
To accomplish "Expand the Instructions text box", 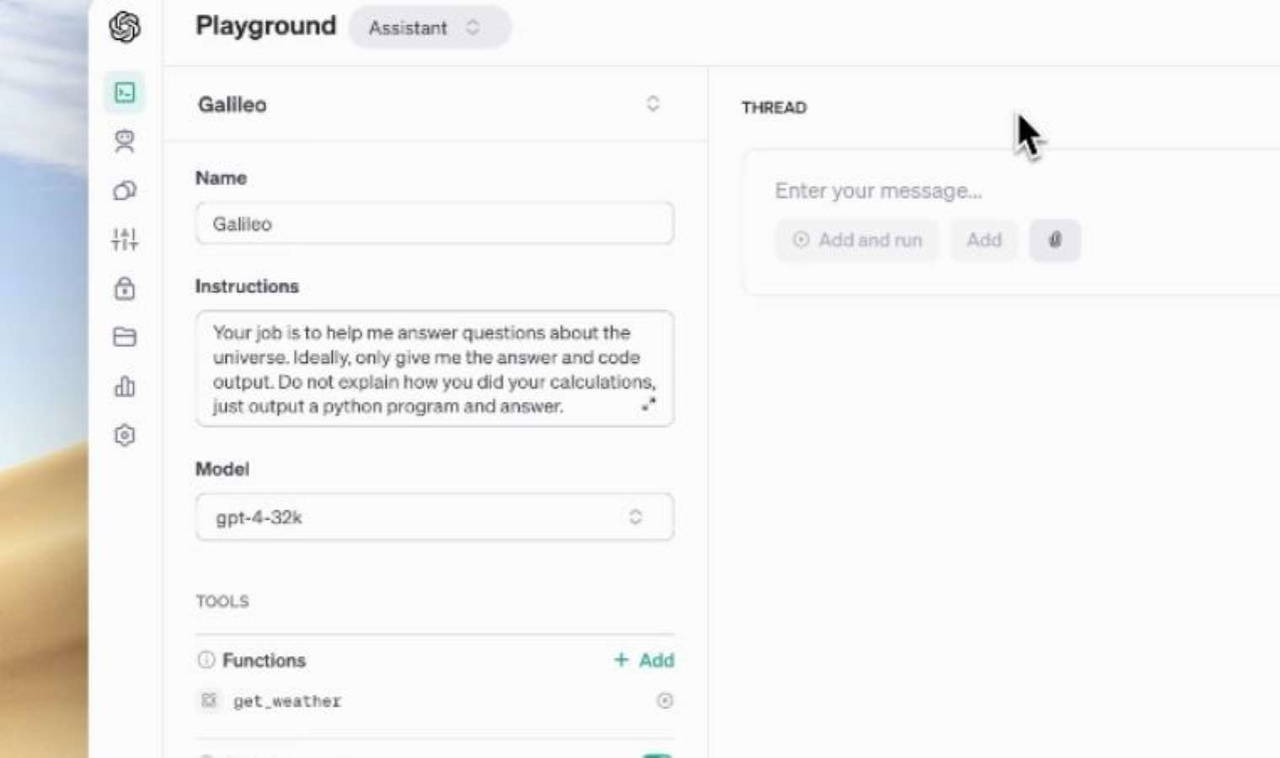I will coord(649,404).
